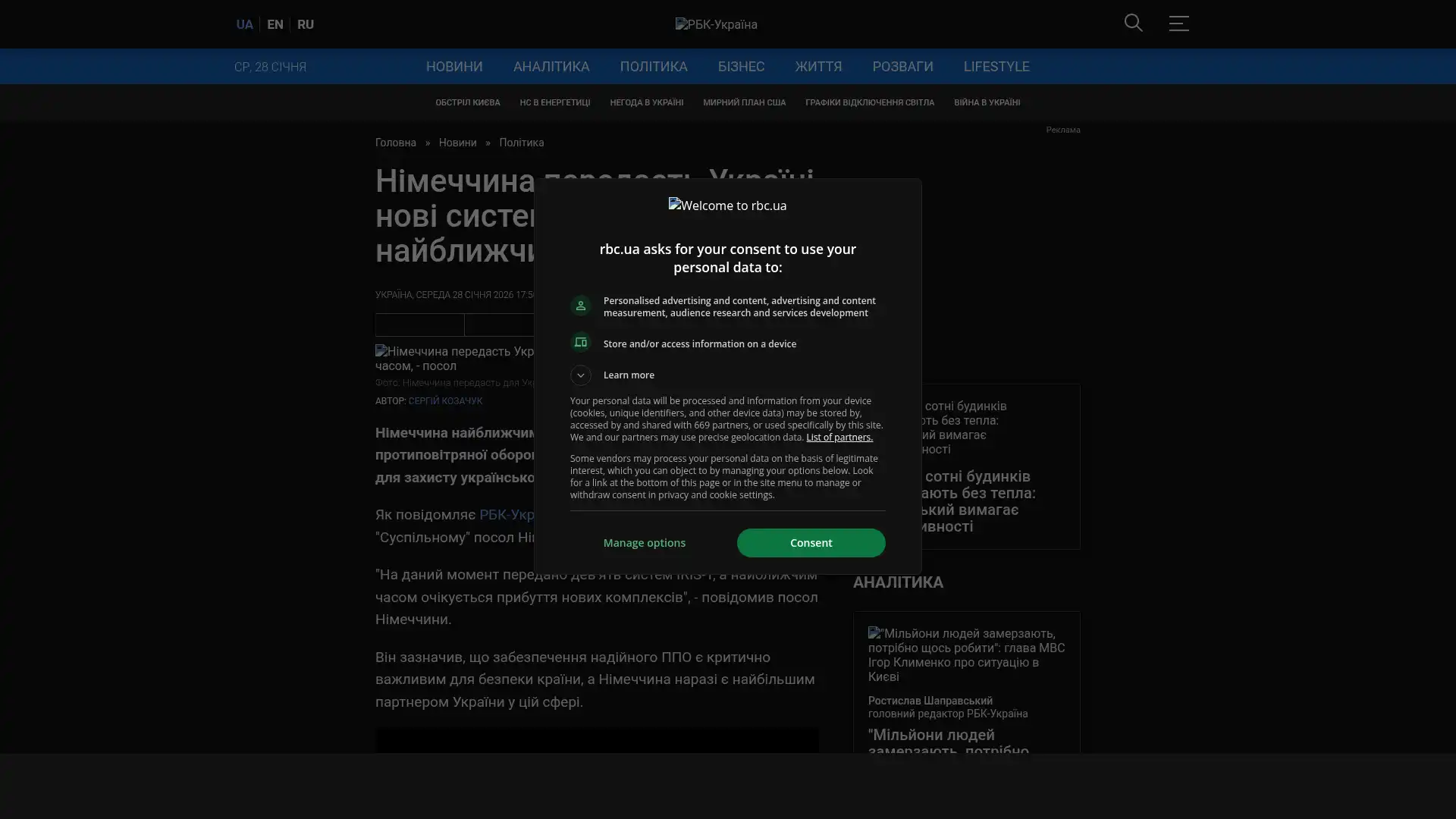1456x819 pixels.
Task: Select UA language option
Action: tap(244, 24)
